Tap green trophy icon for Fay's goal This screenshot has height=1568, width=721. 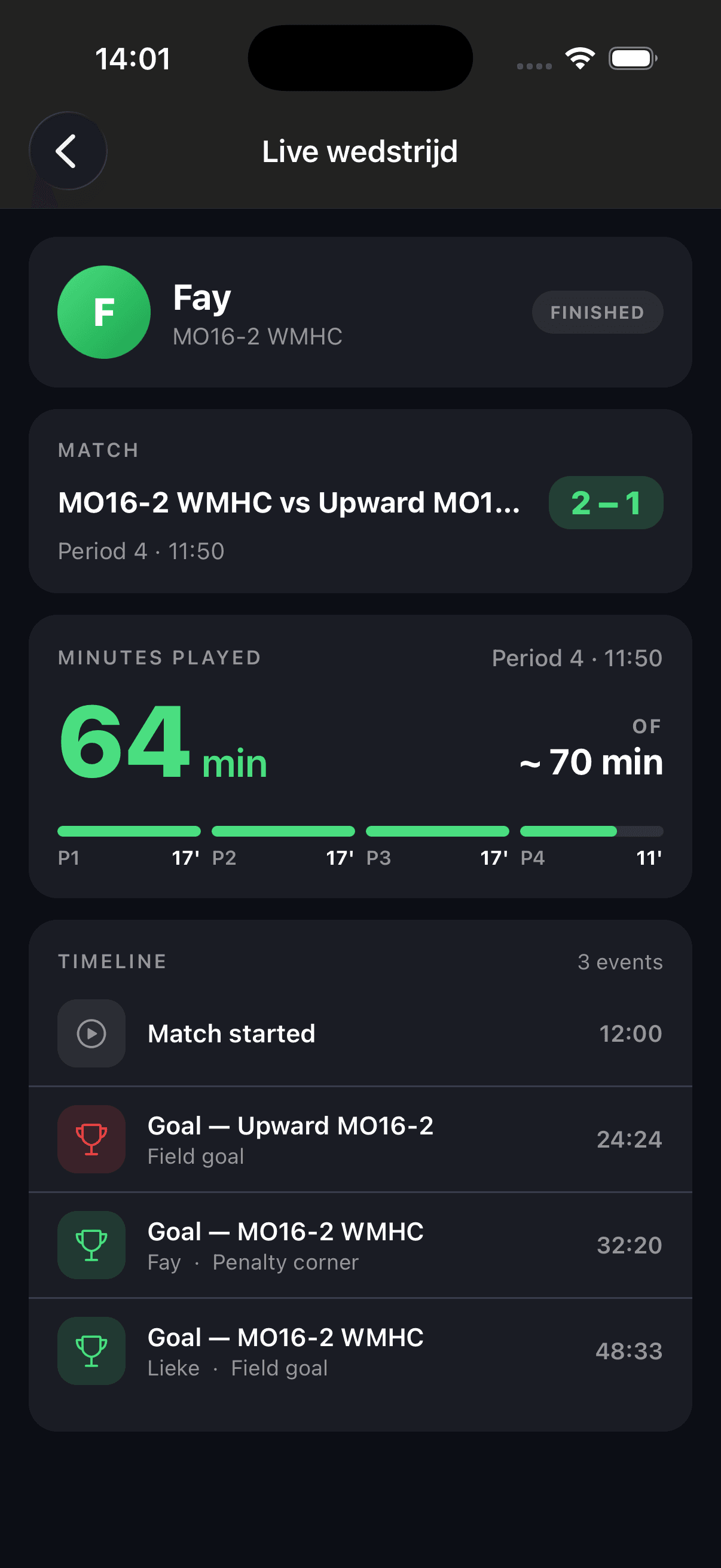pyautogui.click(x=92, y=1246)
